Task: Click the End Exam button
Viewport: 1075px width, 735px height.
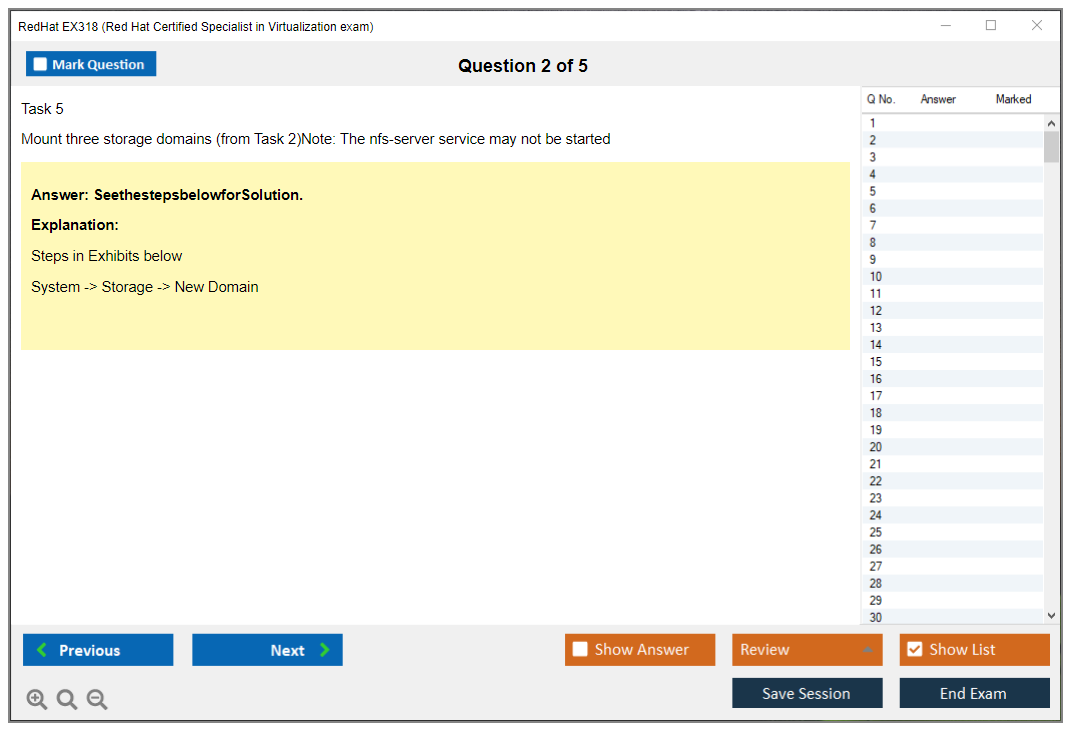Action: (973, 693)
